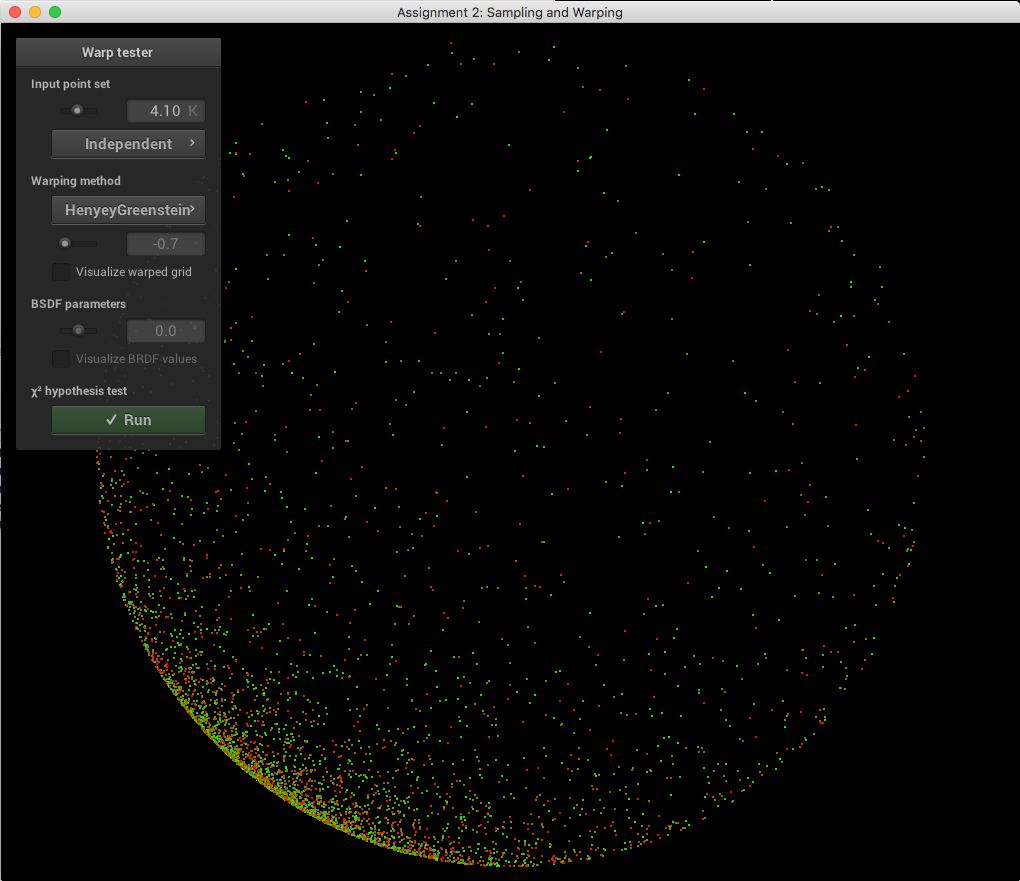Click the 'χ² hypothesis test' label
1020x881 pixels.
pos(79,391)
